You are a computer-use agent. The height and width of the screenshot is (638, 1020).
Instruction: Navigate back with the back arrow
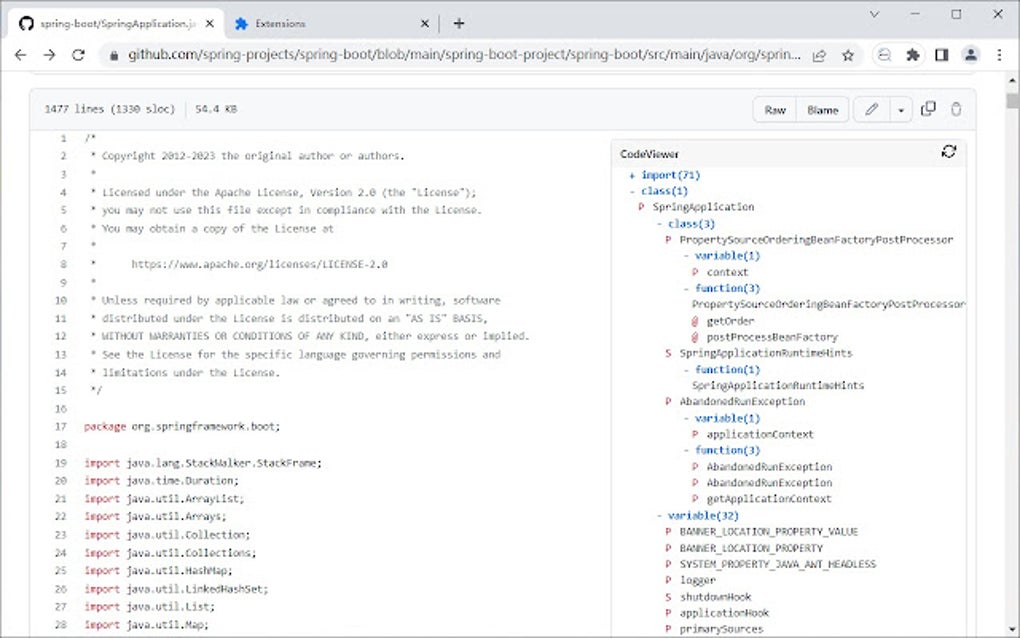click(x=21, y=57)
